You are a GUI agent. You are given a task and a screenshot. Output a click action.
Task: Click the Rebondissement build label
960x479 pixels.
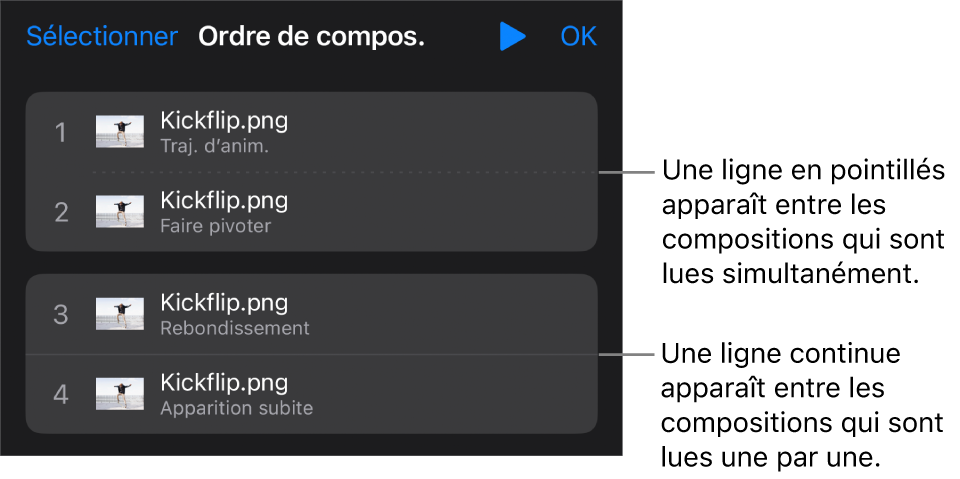pyautogui.click(x=234, y=328)
